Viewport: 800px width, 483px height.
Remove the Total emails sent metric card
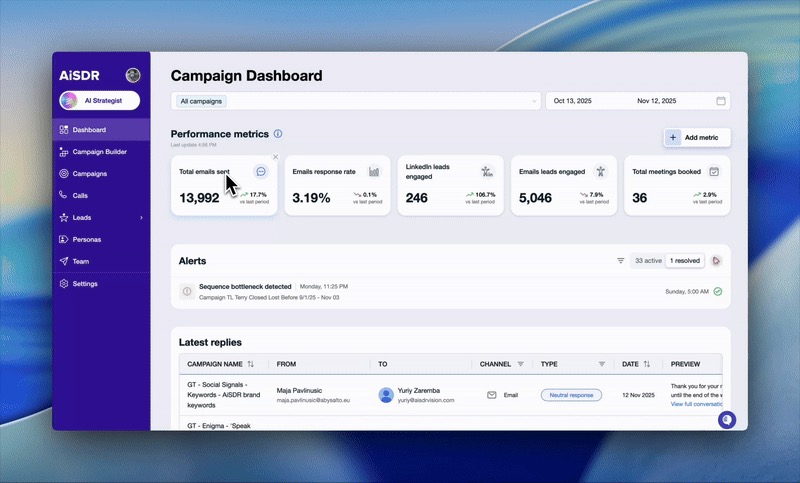[x=275, y=156]
